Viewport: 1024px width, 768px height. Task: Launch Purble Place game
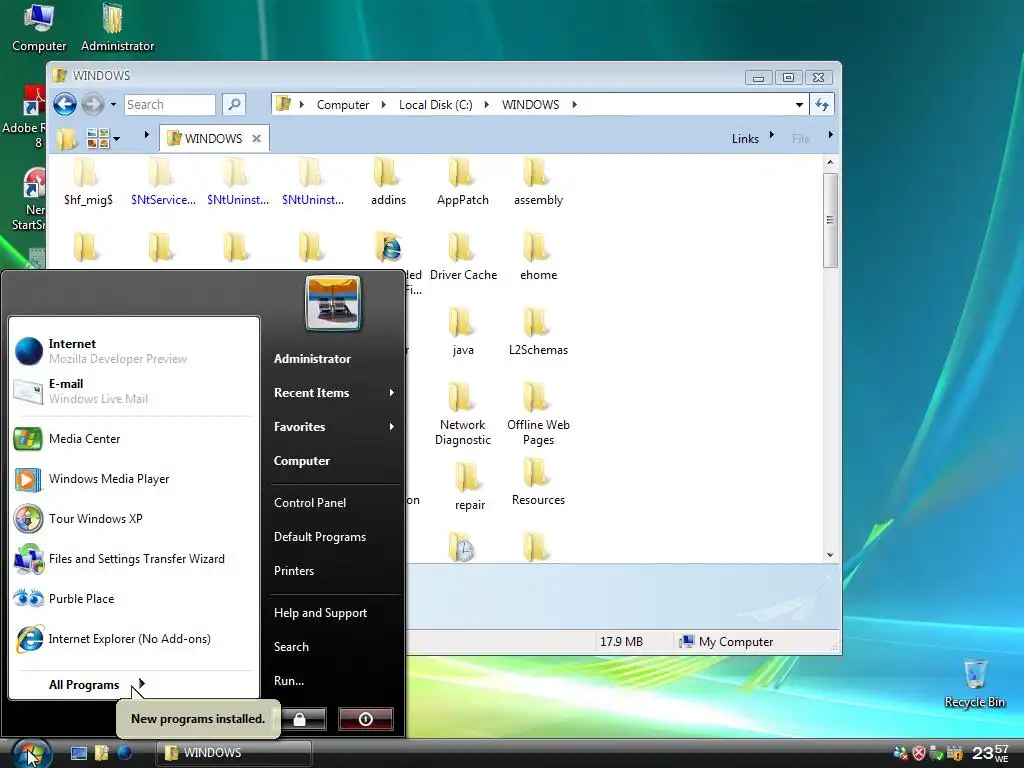134,599
